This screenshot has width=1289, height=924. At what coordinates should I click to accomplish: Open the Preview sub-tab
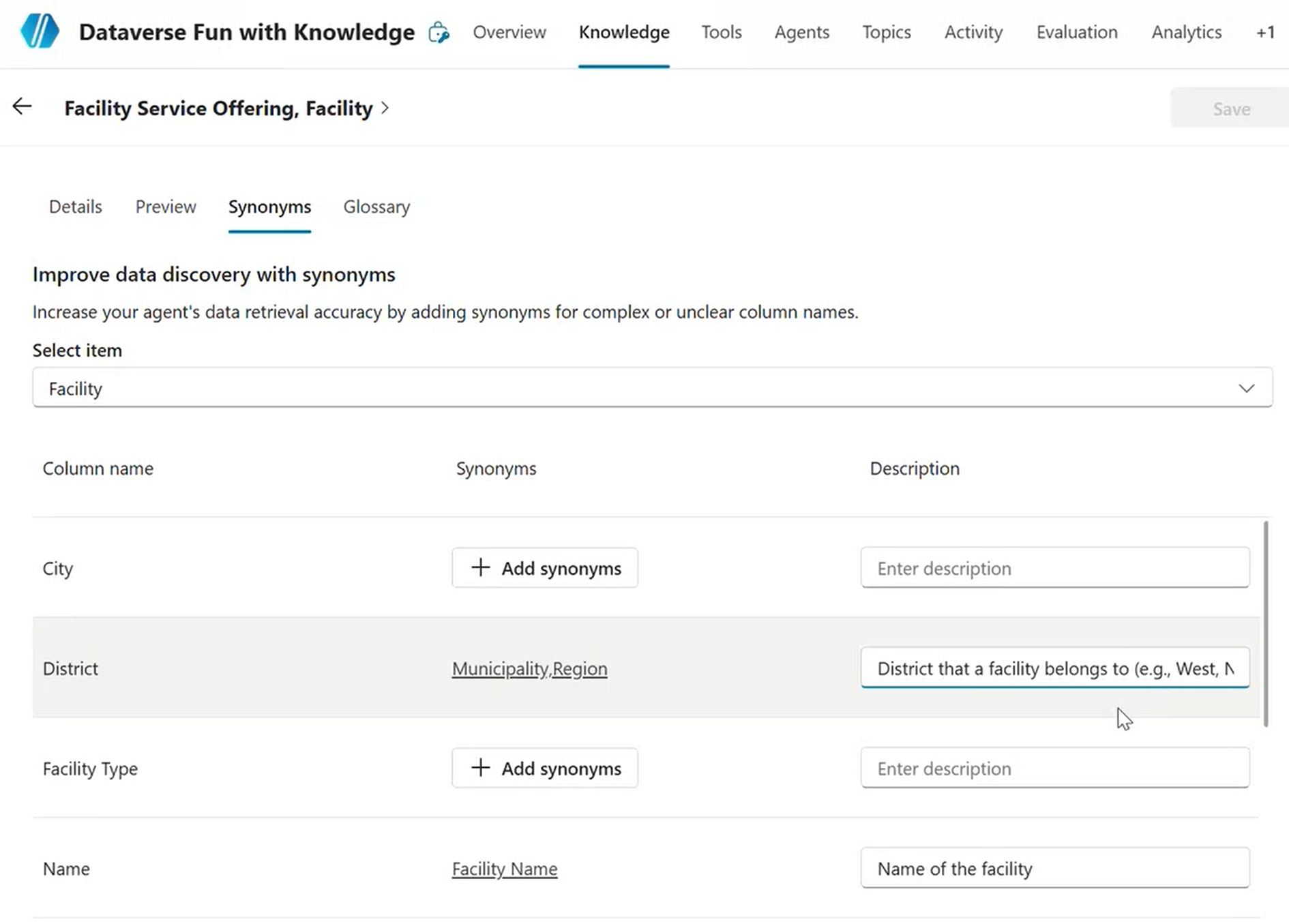point(166,207)
